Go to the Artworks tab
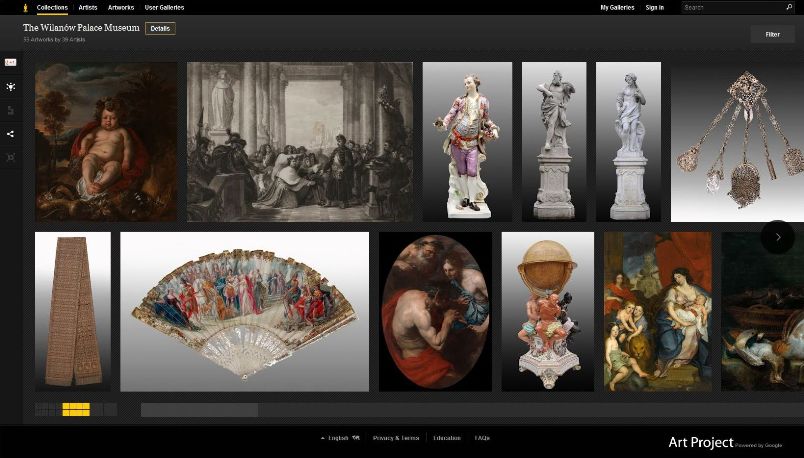 tap(121, 7)
